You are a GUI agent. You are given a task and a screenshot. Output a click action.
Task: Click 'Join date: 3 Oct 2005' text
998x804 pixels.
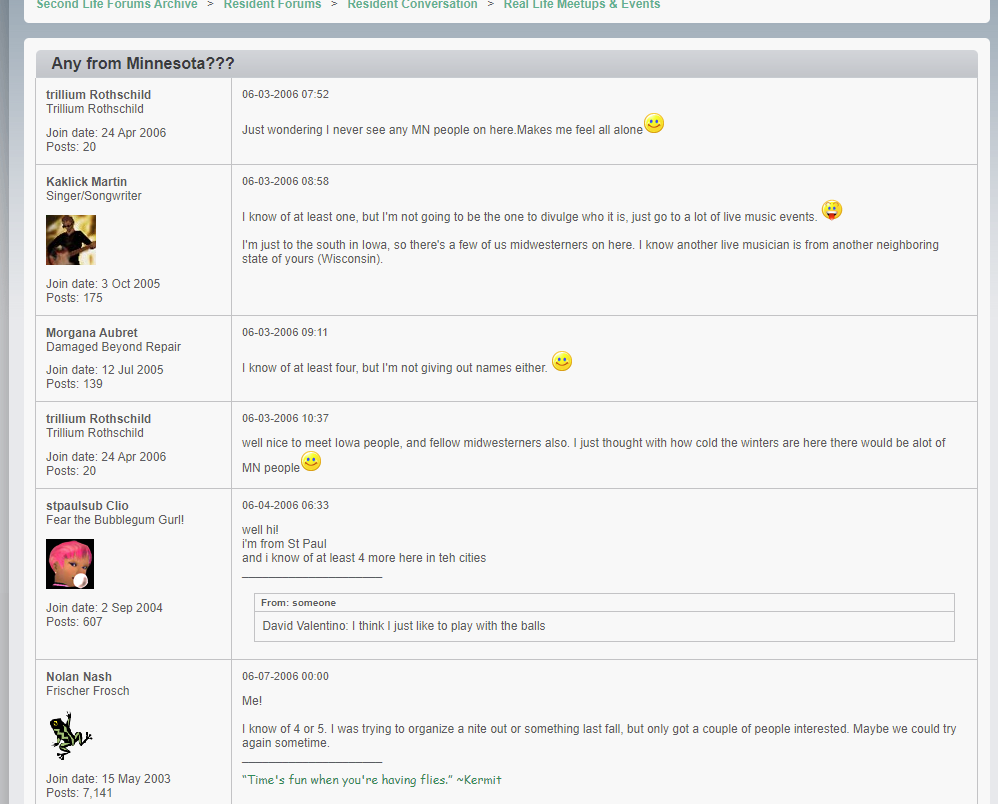pos(103,284)
